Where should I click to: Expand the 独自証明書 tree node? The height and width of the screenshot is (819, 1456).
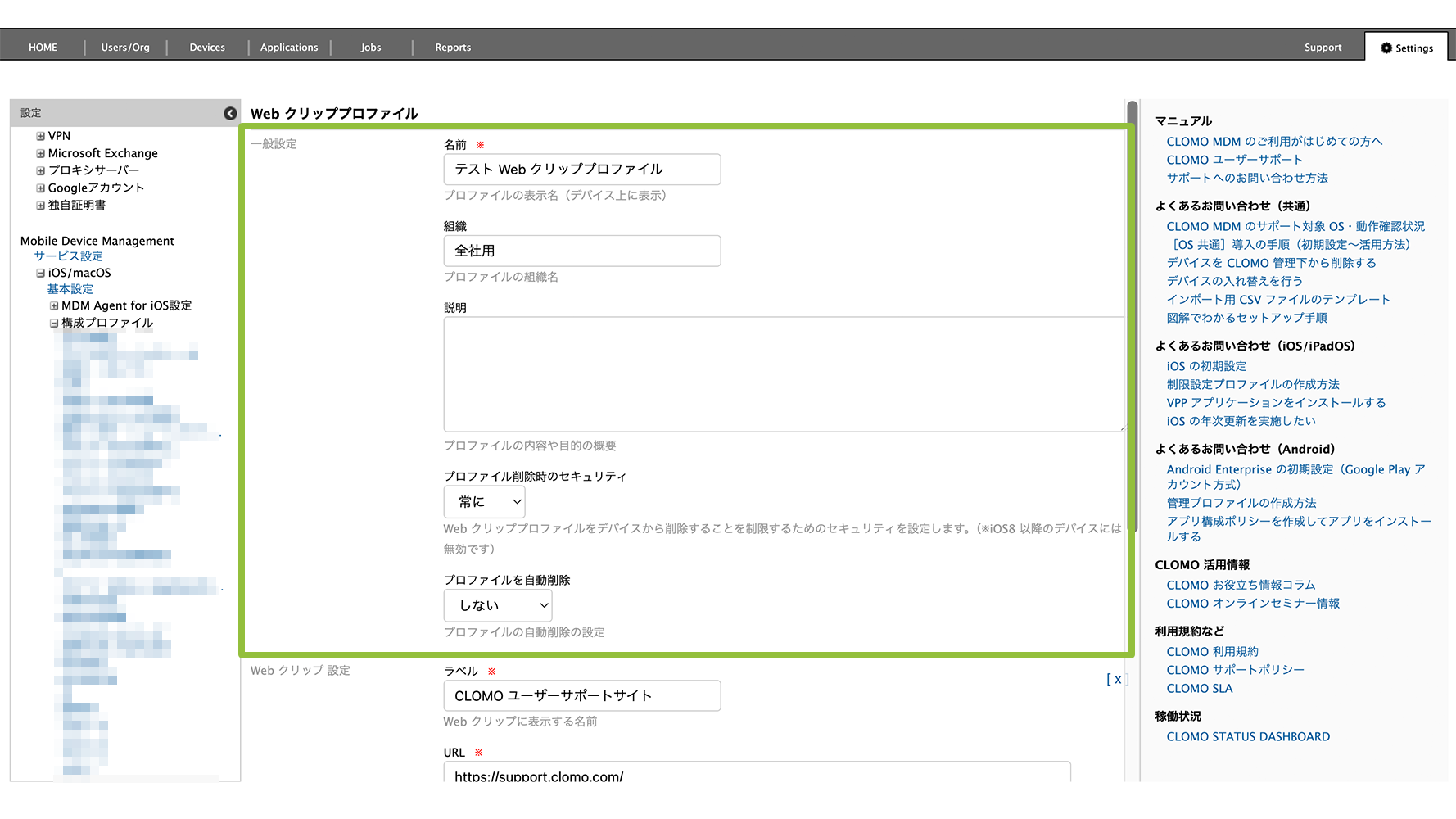click(x=40, y=206)
